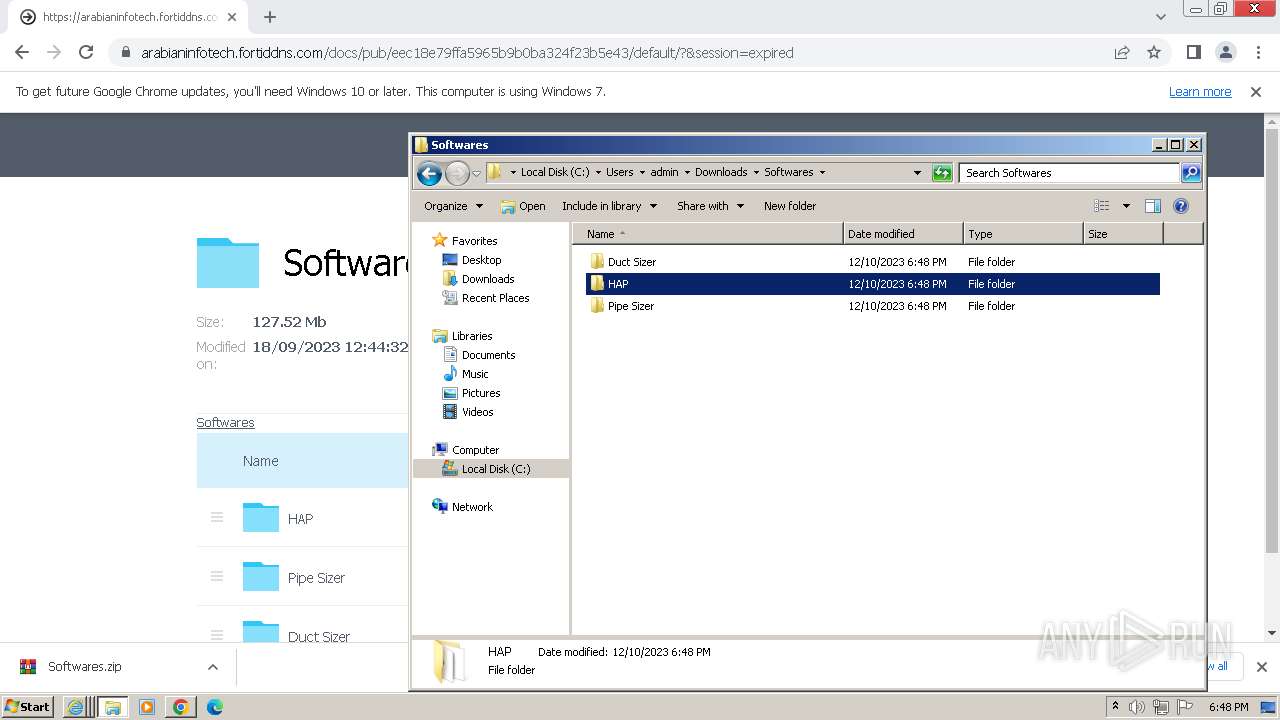Open Pipe Sizer folder on the webpage

coord(316,578)
